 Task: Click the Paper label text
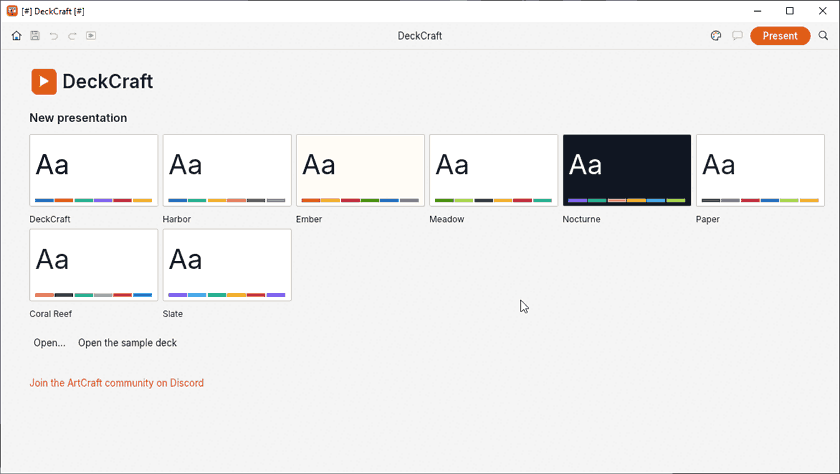coord(708,219)
